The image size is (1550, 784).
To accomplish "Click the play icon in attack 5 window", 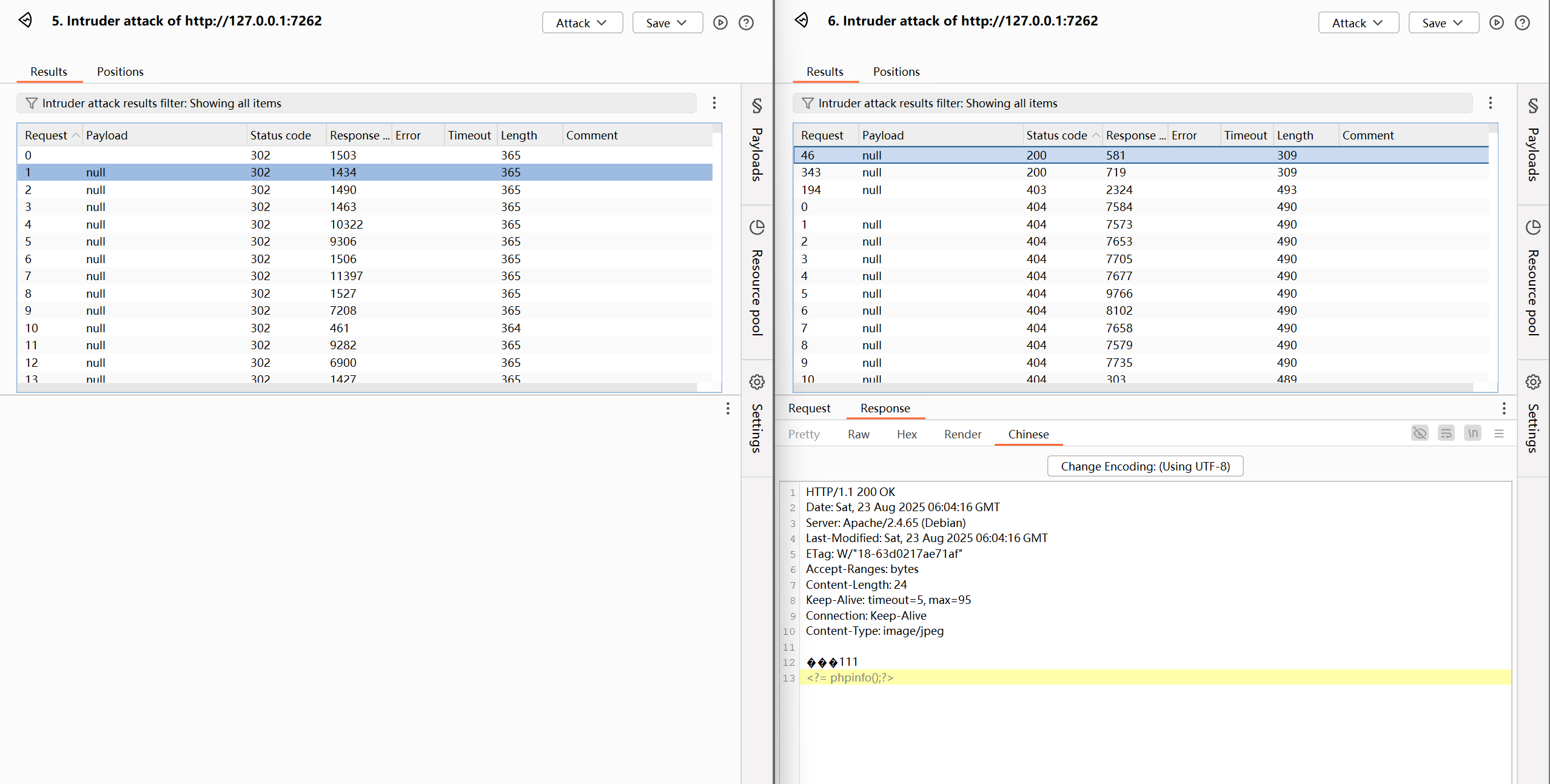I will pyautogui.click(x=720, y=23).
